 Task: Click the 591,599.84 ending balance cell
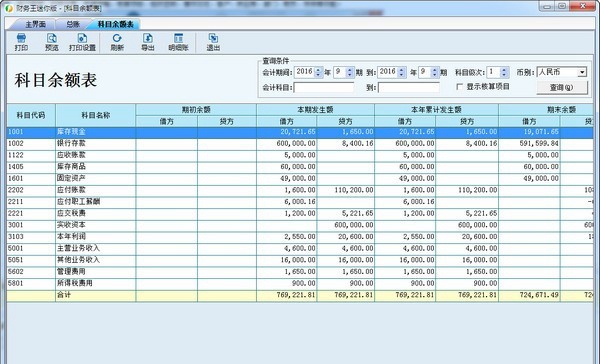529,144
